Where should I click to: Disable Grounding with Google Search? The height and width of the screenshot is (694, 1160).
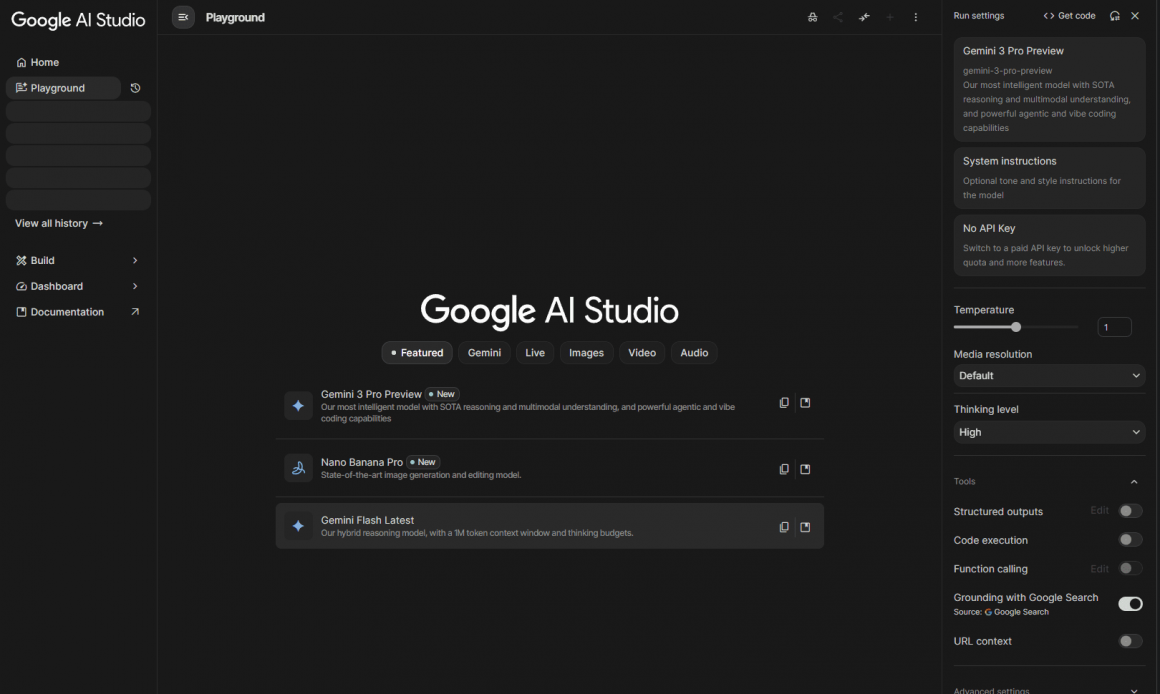(x=1130, y=604)
